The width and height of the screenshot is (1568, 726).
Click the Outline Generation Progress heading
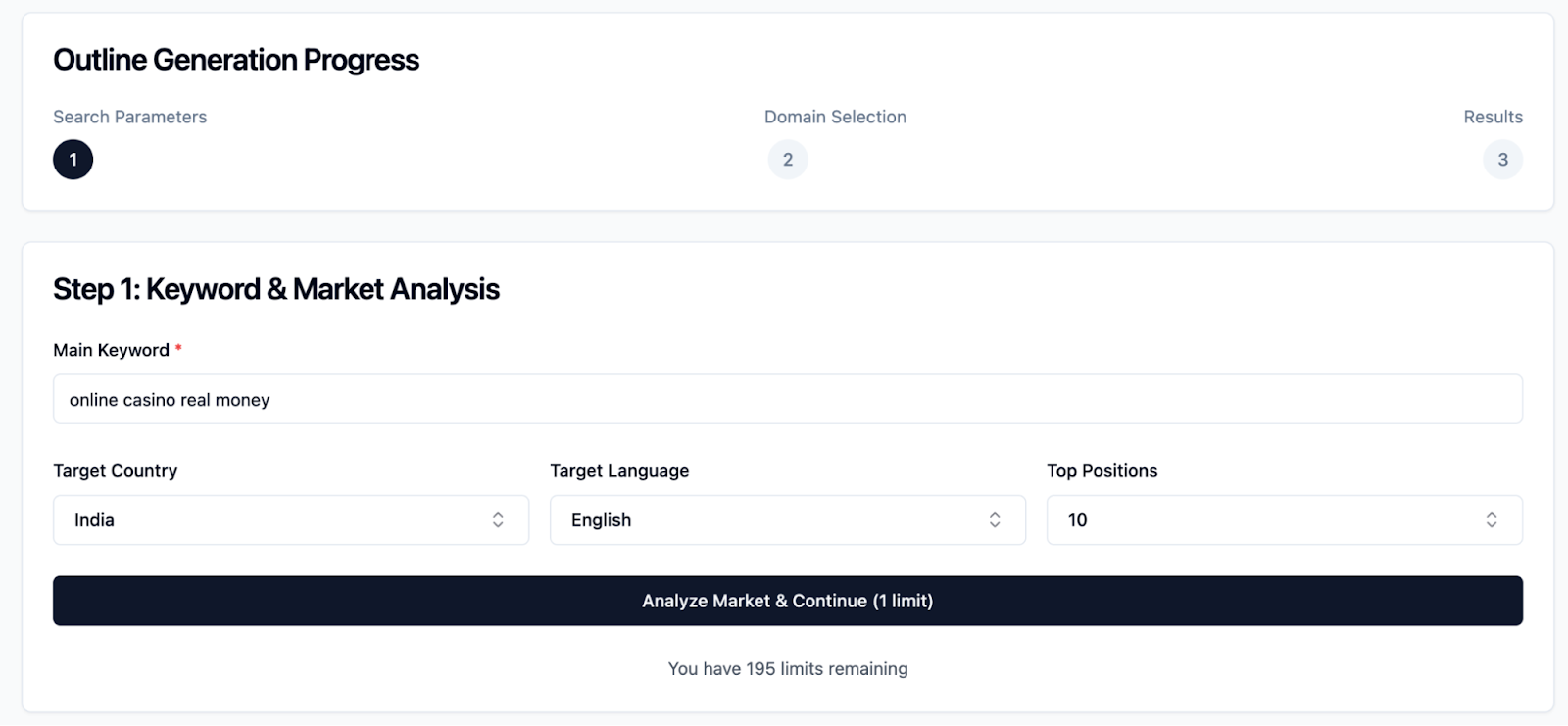(x=236, y=60)
